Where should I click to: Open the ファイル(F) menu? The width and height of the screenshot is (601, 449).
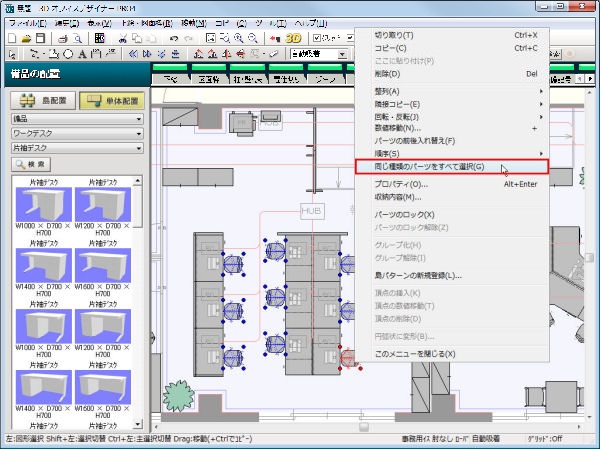click(28, 21)
